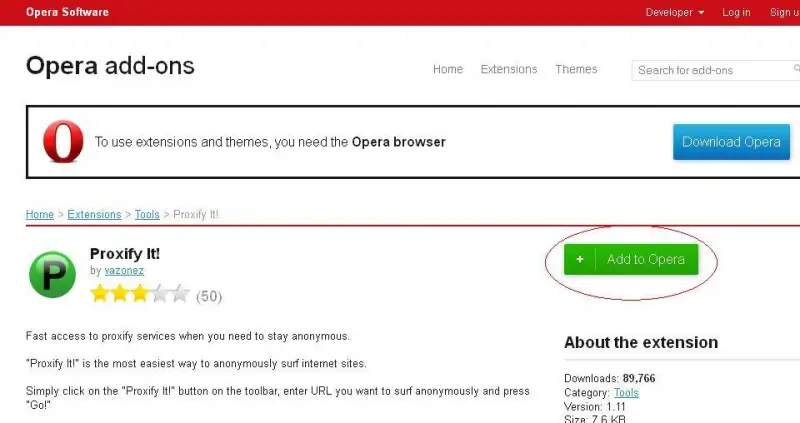Open the Developer dropdown menu

(x=674, y=12)
